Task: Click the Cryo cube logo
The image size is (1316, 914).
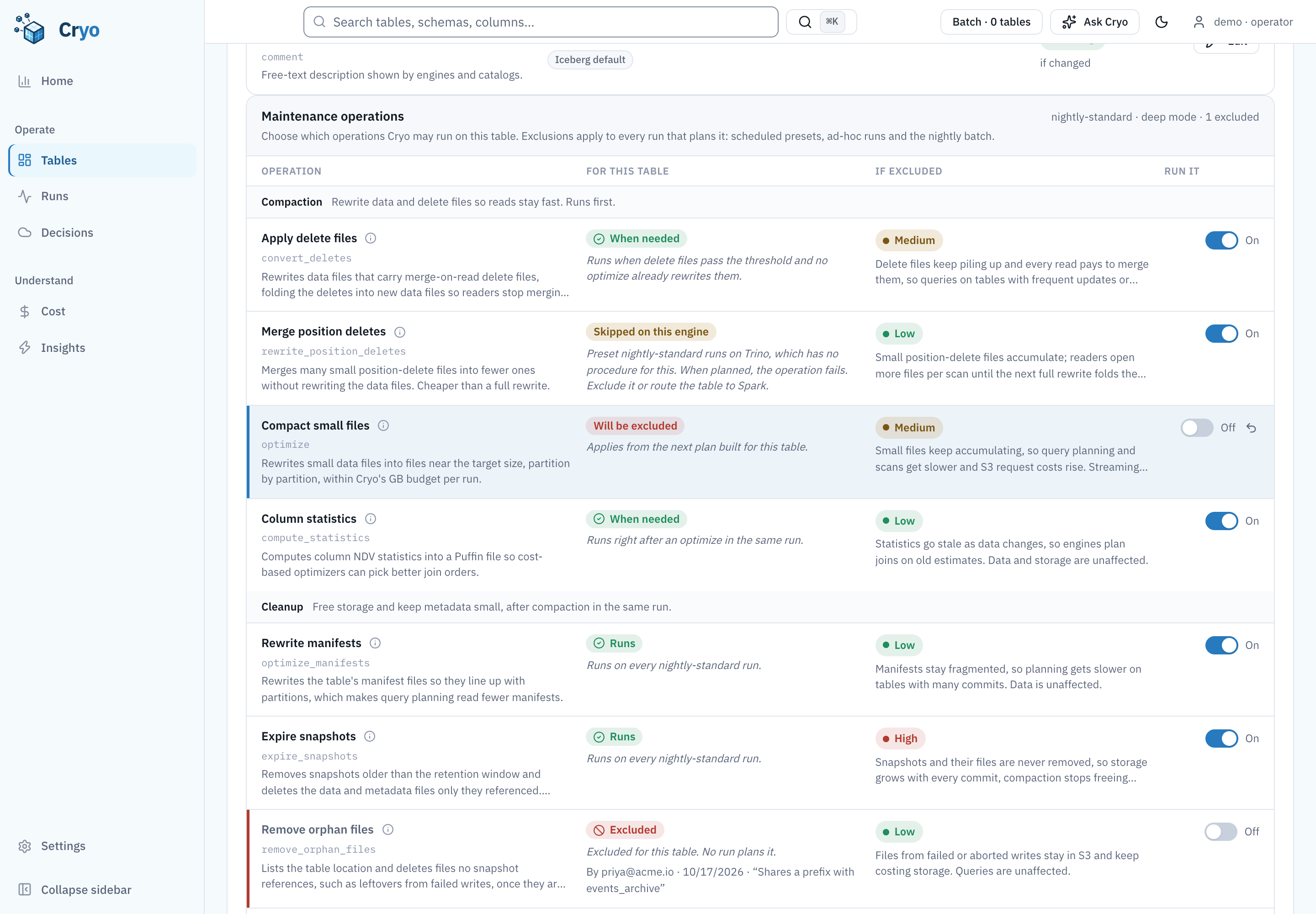Action: 30,29
